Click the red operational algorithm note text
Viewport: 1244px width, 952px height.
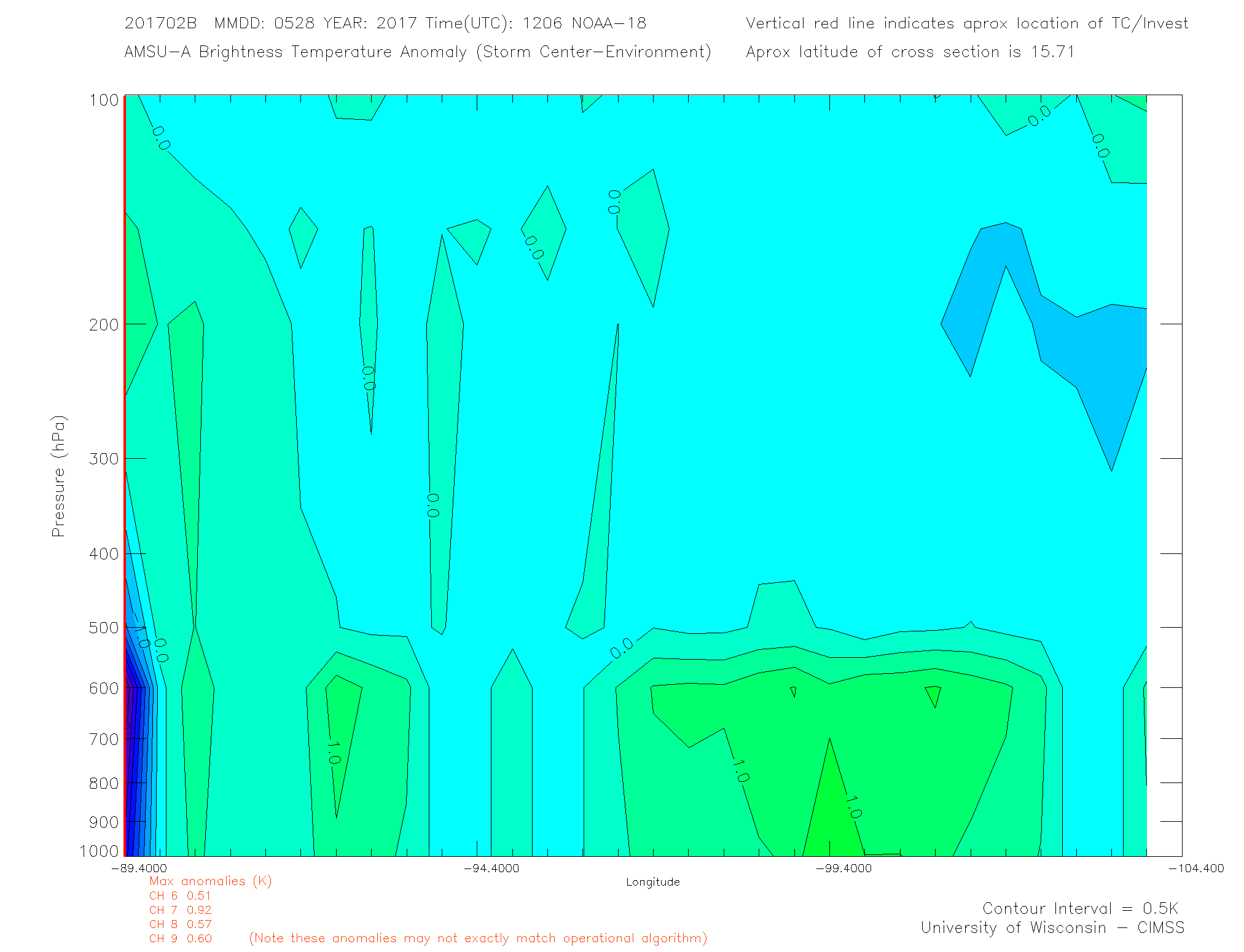478,938
